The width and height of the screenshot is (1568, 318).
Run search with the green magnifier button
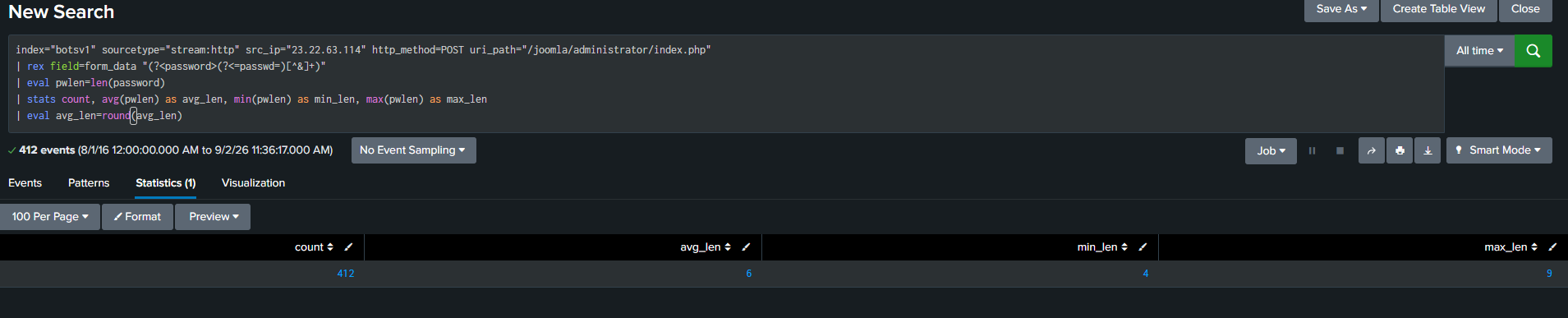[x=1533, y=51]
